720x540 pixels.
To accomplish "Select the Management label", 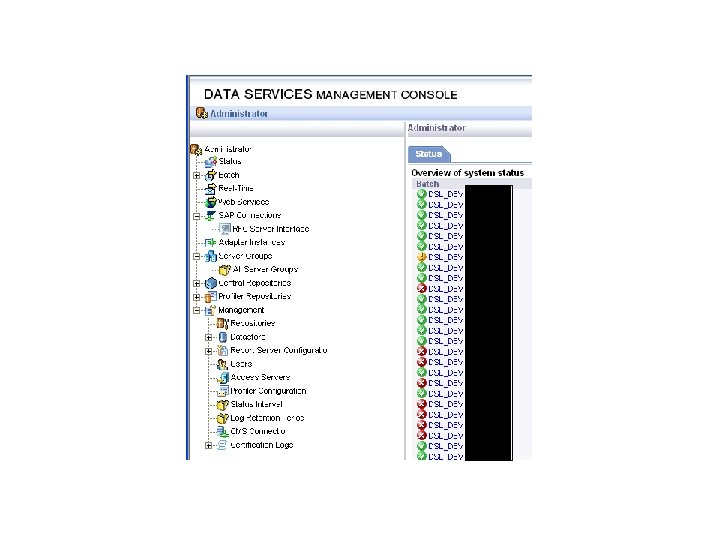I will tap(241, 310).
